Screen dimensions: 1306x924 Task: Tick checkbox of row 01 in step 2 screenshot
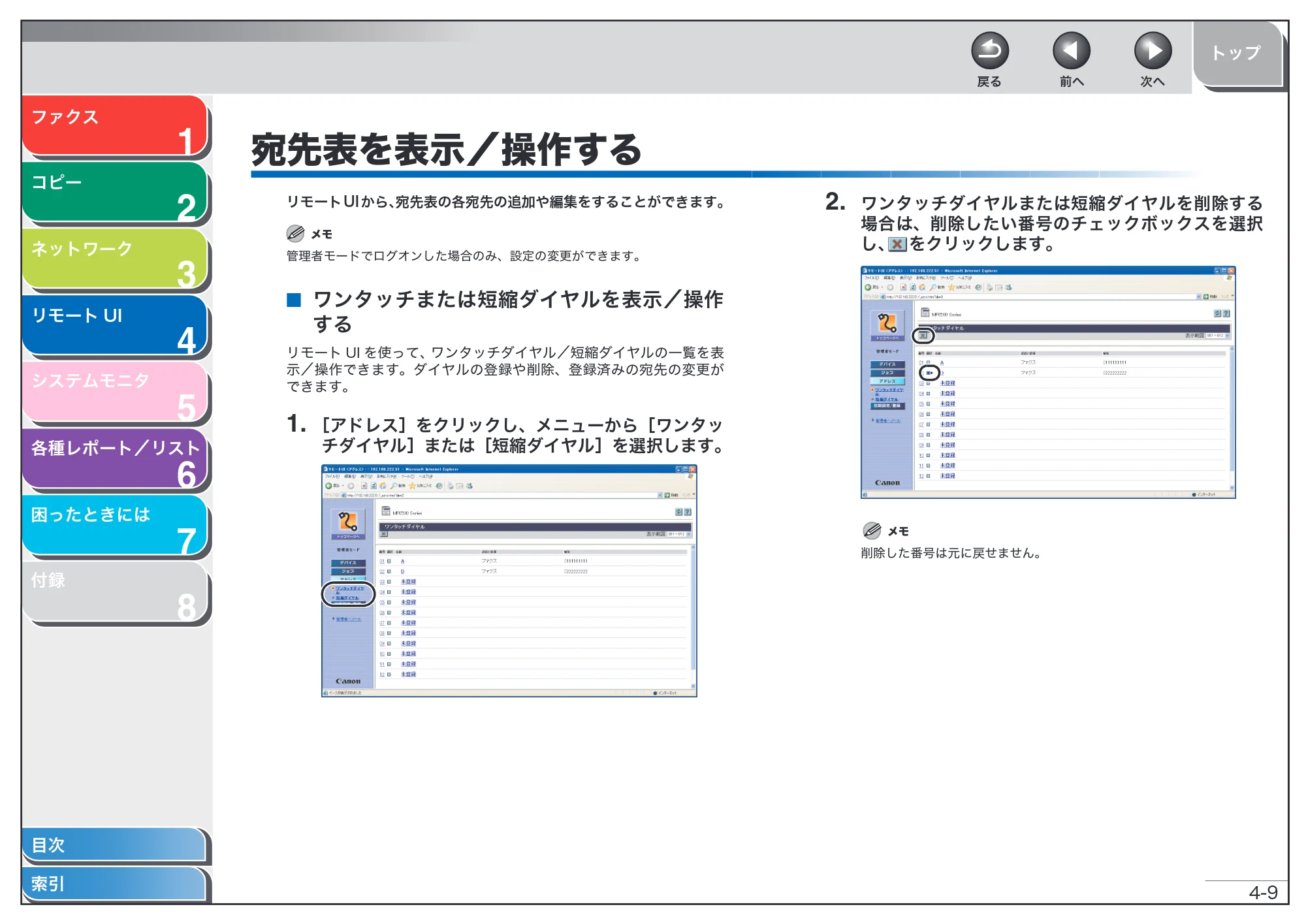pos(928,362)
